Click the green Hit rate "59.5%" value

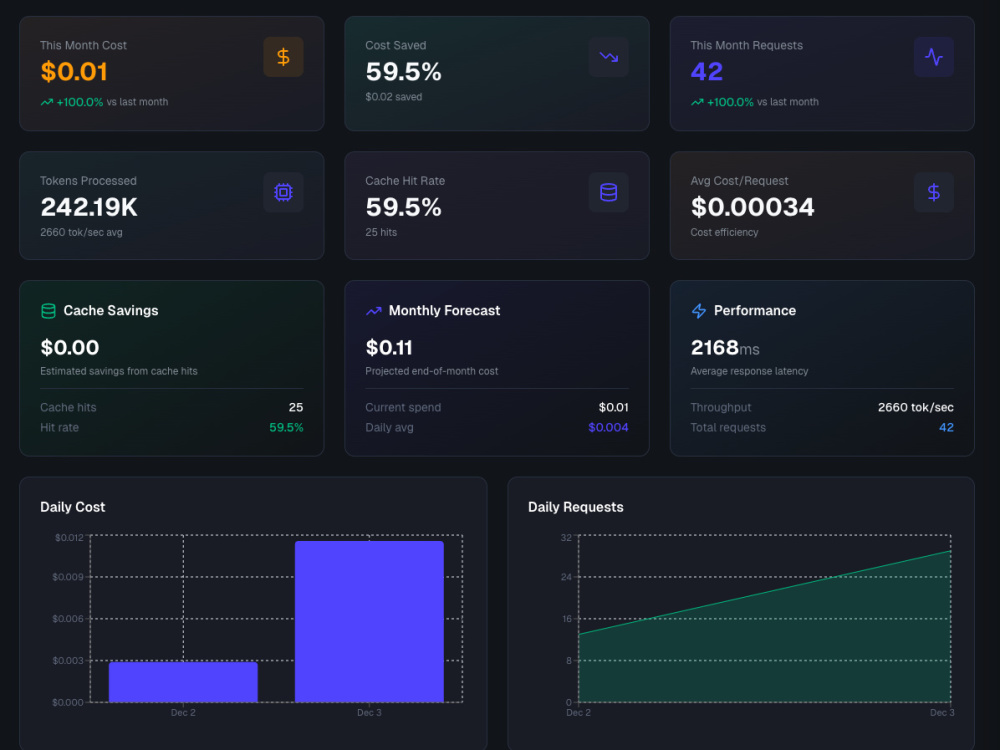pyautogui.click(x=286, y=427)
